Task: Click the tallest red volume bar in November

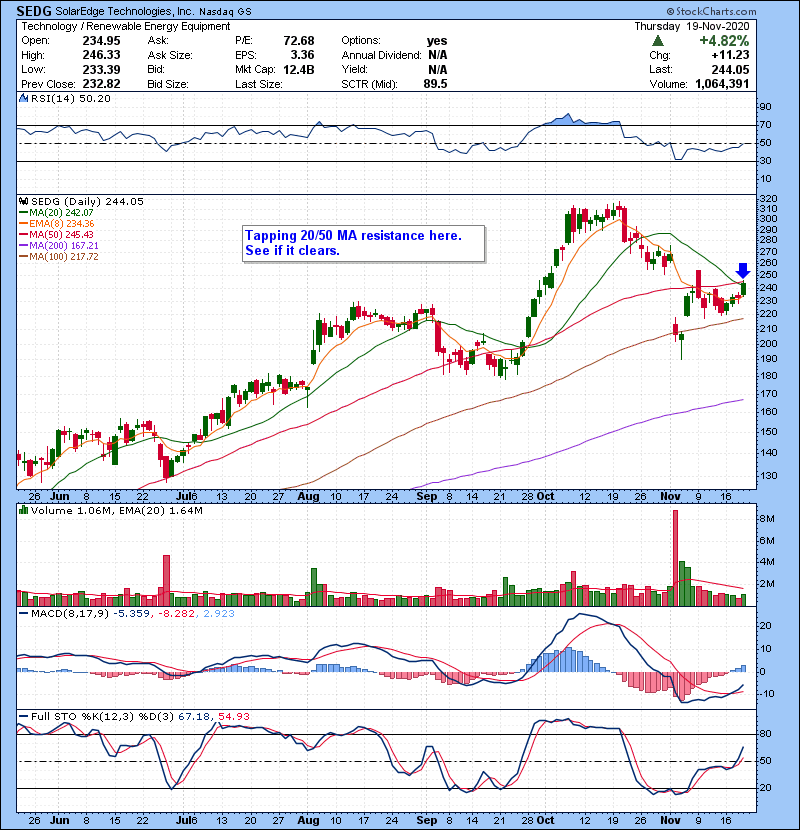Action: point(675,558)
